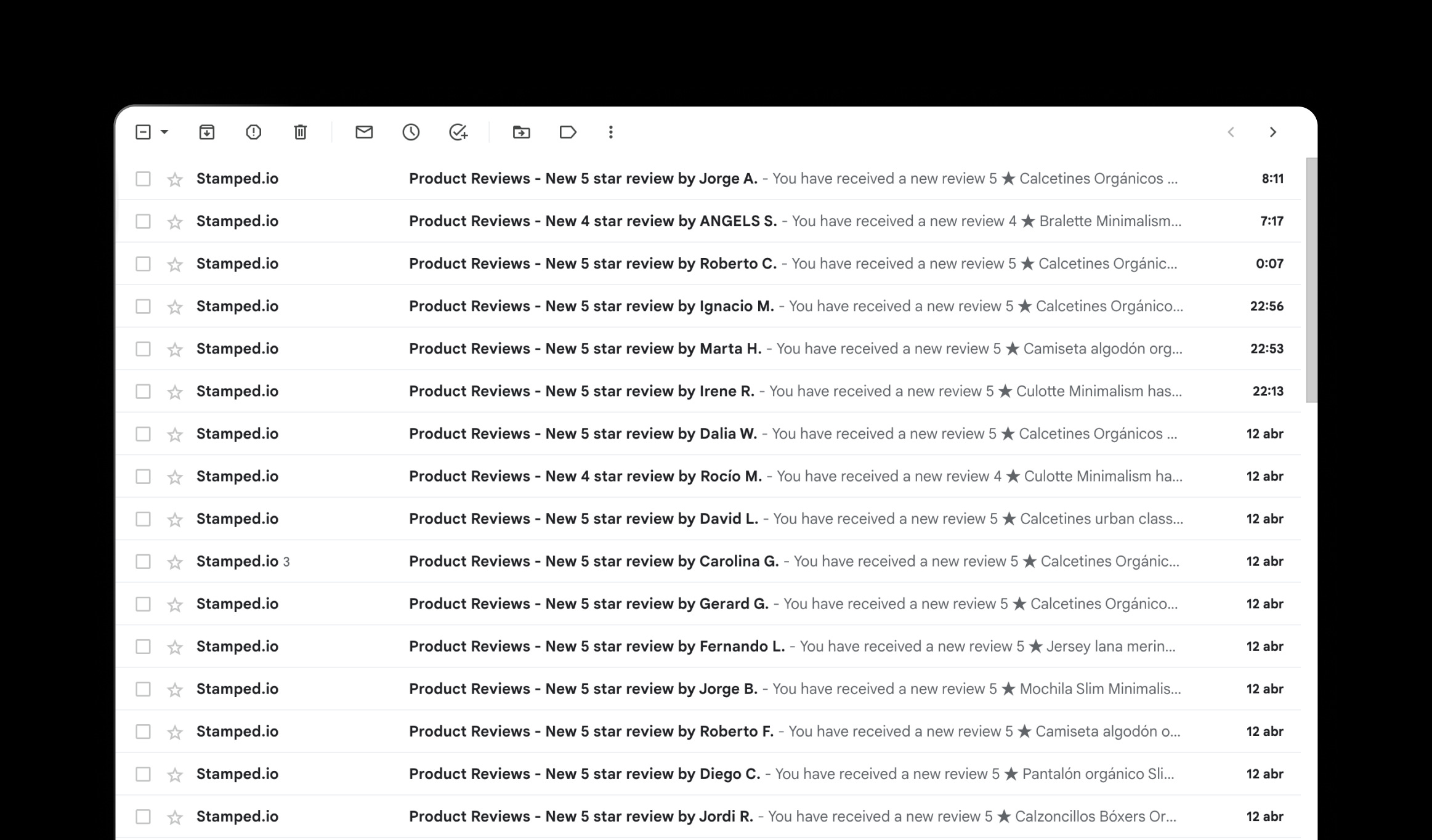Image resolution: width=1432 pixels, height=840 pixels.
Task: Select the checkbox for Gerard G. email
Action: click(143, 604)
